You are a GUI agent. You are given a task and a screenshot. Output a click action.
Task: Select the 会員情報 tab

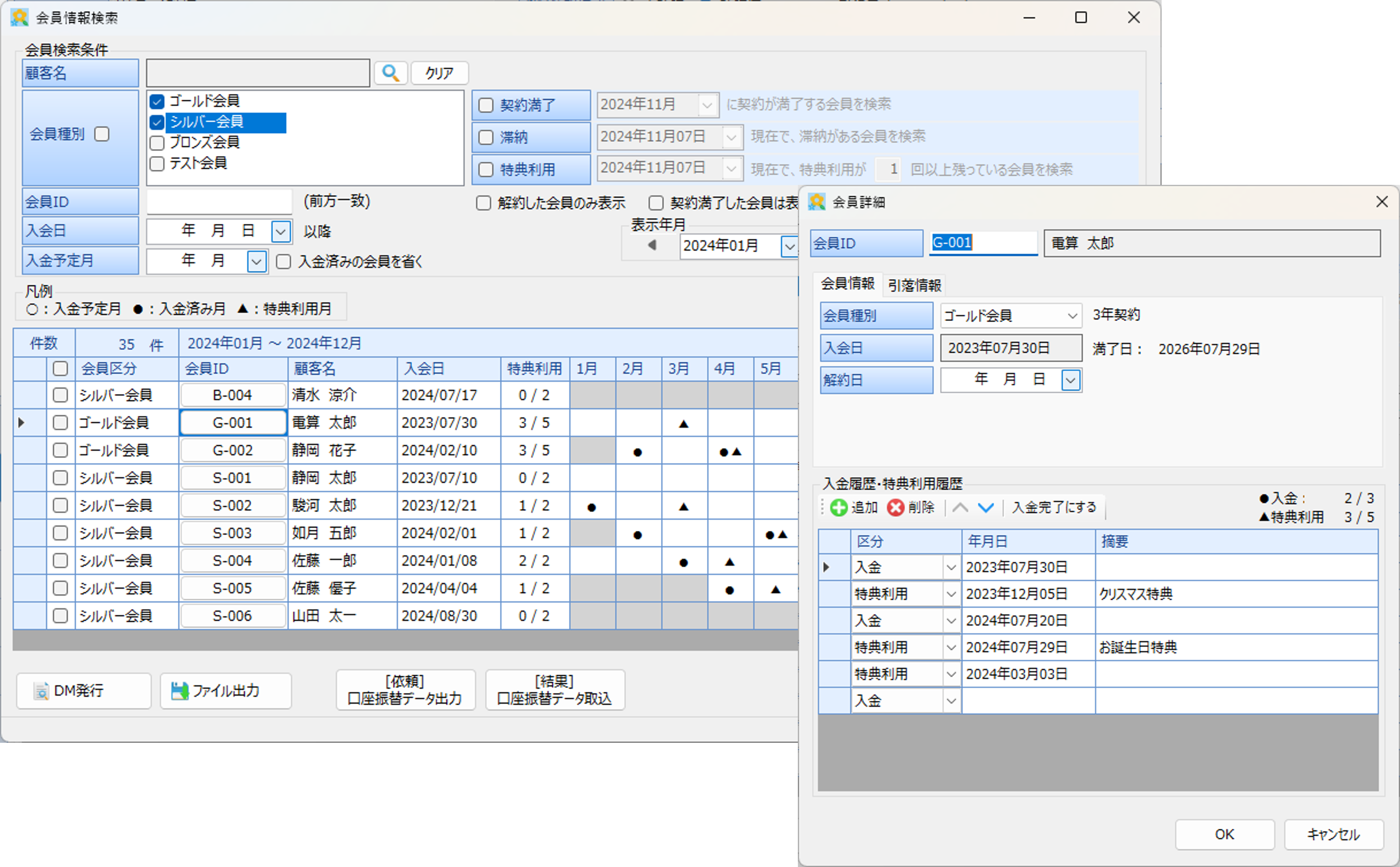[847, 283]
